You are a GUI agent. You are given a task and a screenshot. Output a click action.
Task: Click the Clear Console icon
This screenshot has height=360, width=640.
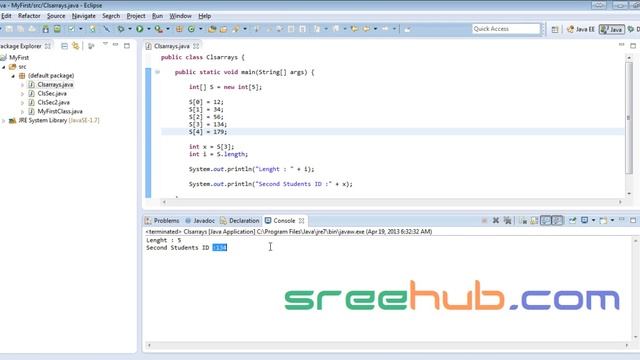523,220
